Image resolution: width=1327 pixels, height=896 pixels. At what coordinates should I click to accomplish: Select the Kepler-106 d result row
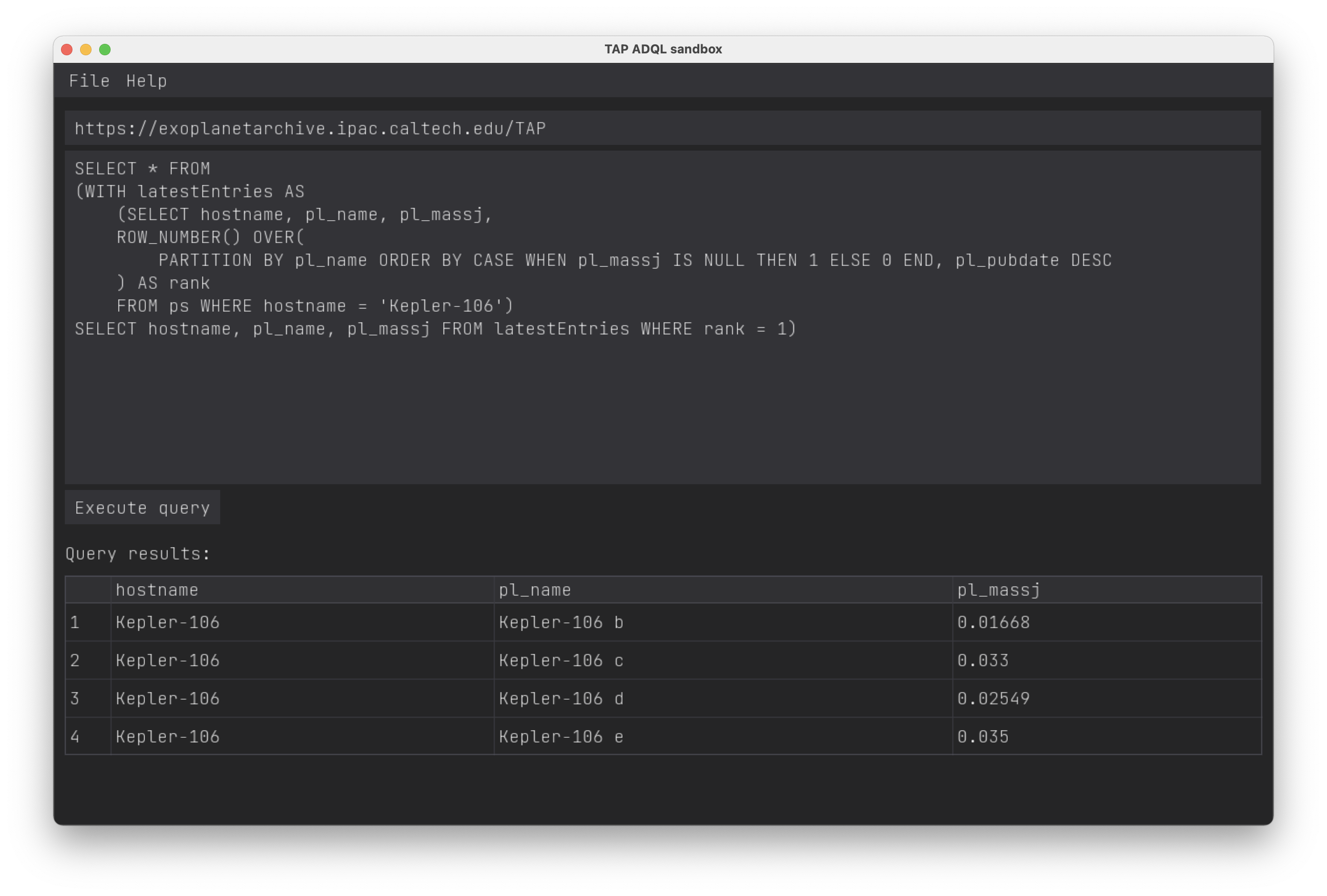(x=561, y=698)
